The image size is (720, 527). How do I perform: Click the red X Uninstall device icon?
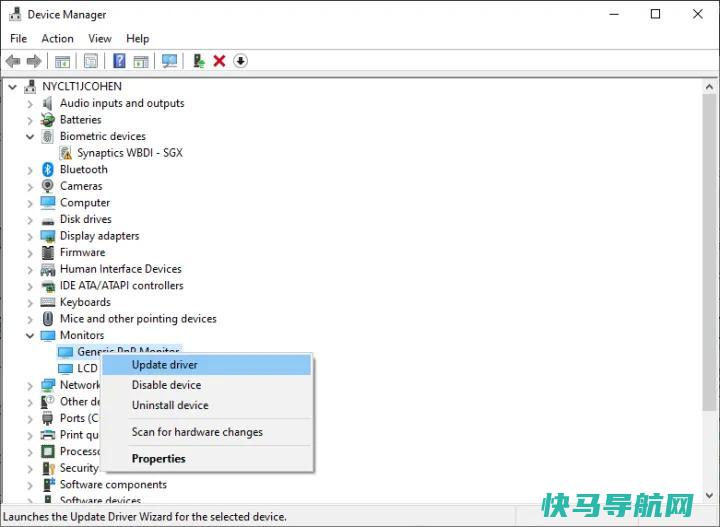(219, 61)
